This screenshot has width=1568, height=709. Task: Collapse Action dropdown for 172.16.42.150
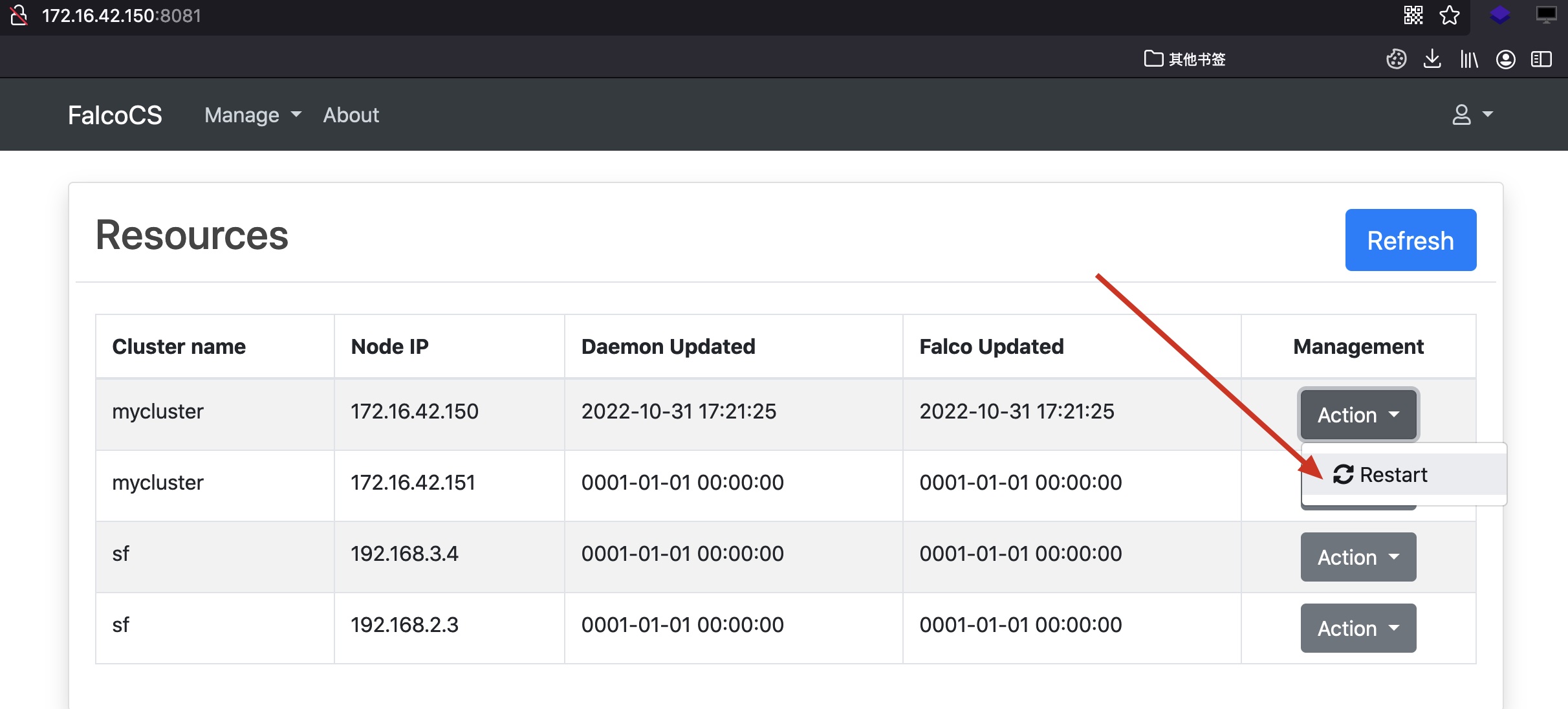1358,414
